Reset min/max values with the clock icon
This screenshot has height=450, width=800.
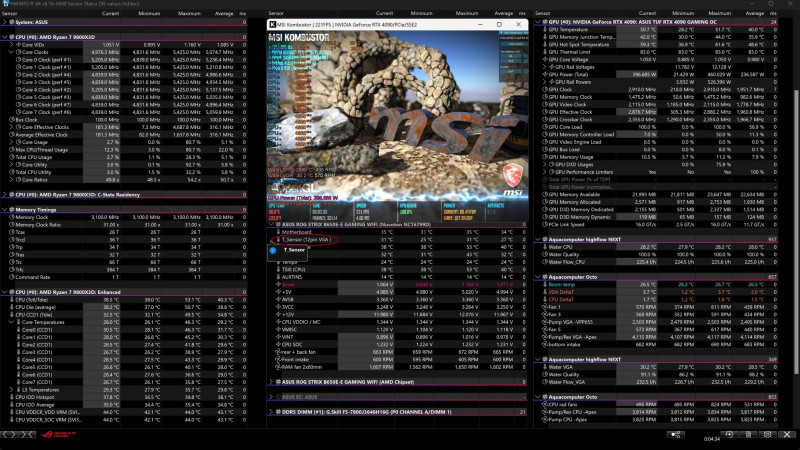coord(729,434)
